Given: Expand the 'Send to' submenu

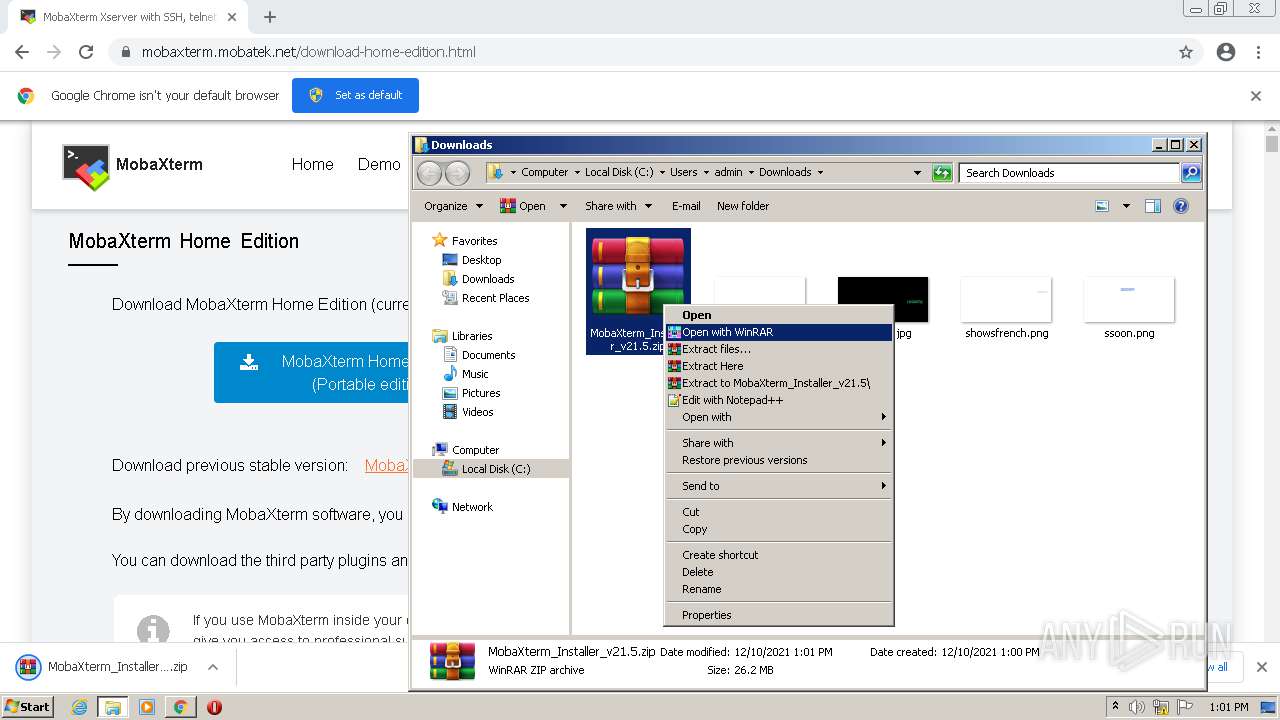Looking at the screenshot, I should 779,486.
